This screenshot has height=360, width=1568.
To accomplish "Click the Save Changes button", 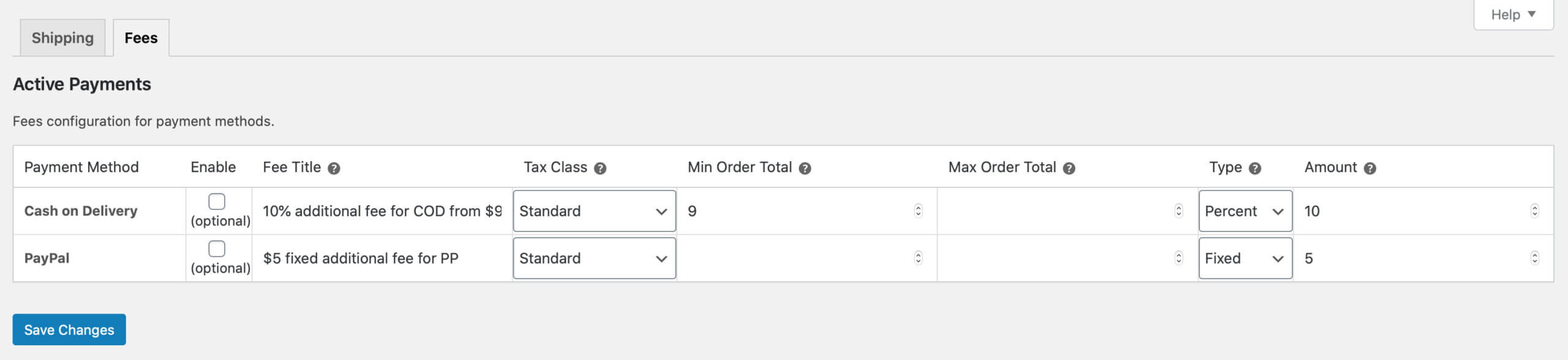I will [69, 329].
